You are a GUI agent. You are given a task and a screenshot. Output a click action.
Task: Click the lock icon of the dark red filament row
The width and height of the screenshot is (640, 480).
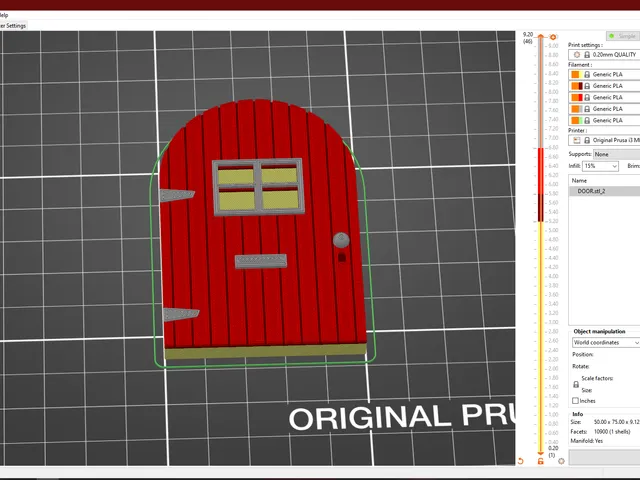[x=587, y=86]
